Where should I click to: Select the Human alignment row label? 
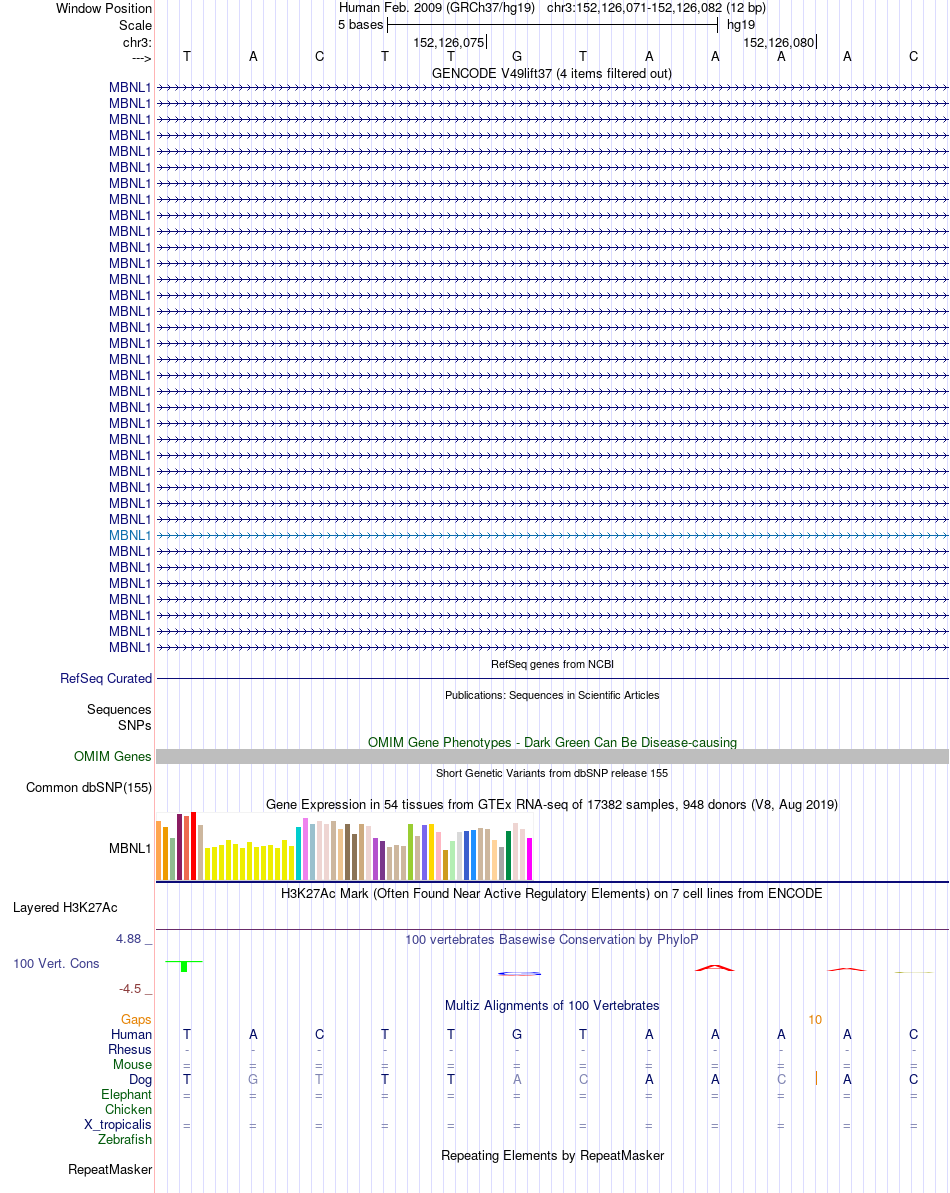click(x=132, y=1035)
